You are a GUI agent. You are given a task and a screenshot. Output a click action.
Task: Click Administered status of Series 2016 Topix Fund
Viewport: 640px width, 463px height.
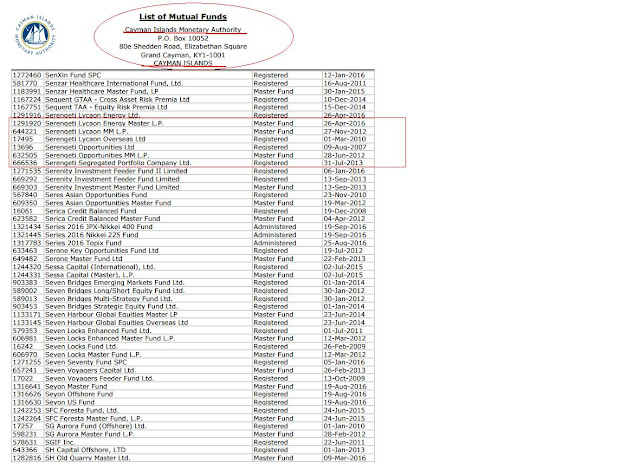pyautogui.click(x=275, y=243)
